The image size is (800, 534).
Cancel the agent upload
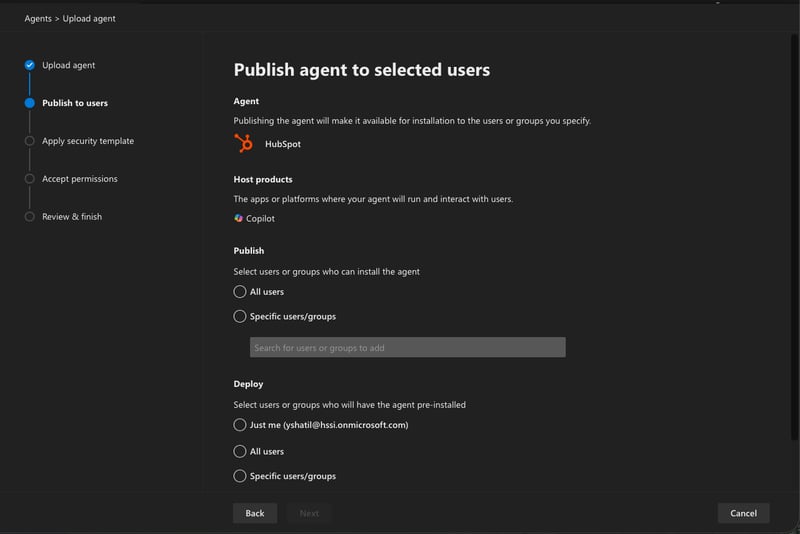[x=743, y=513]
